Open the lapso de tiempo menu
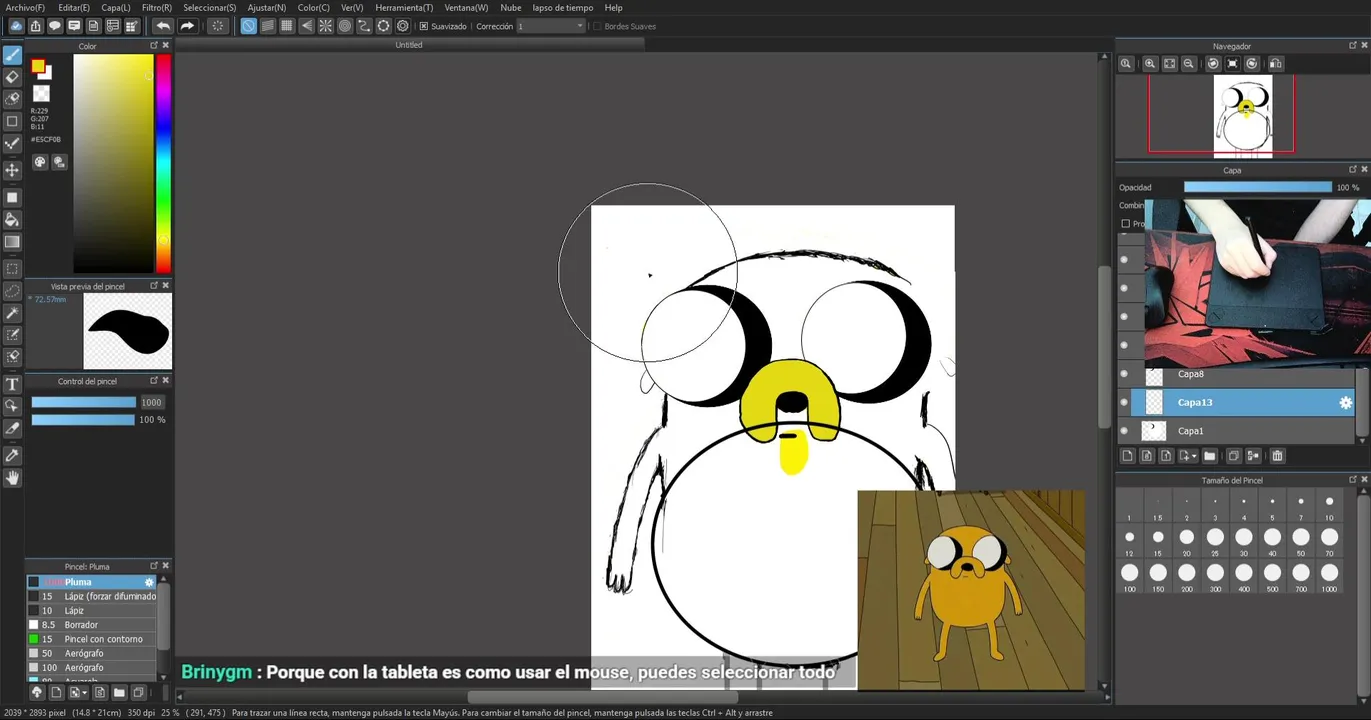The image size is (1371, 720). pos(563,7)
